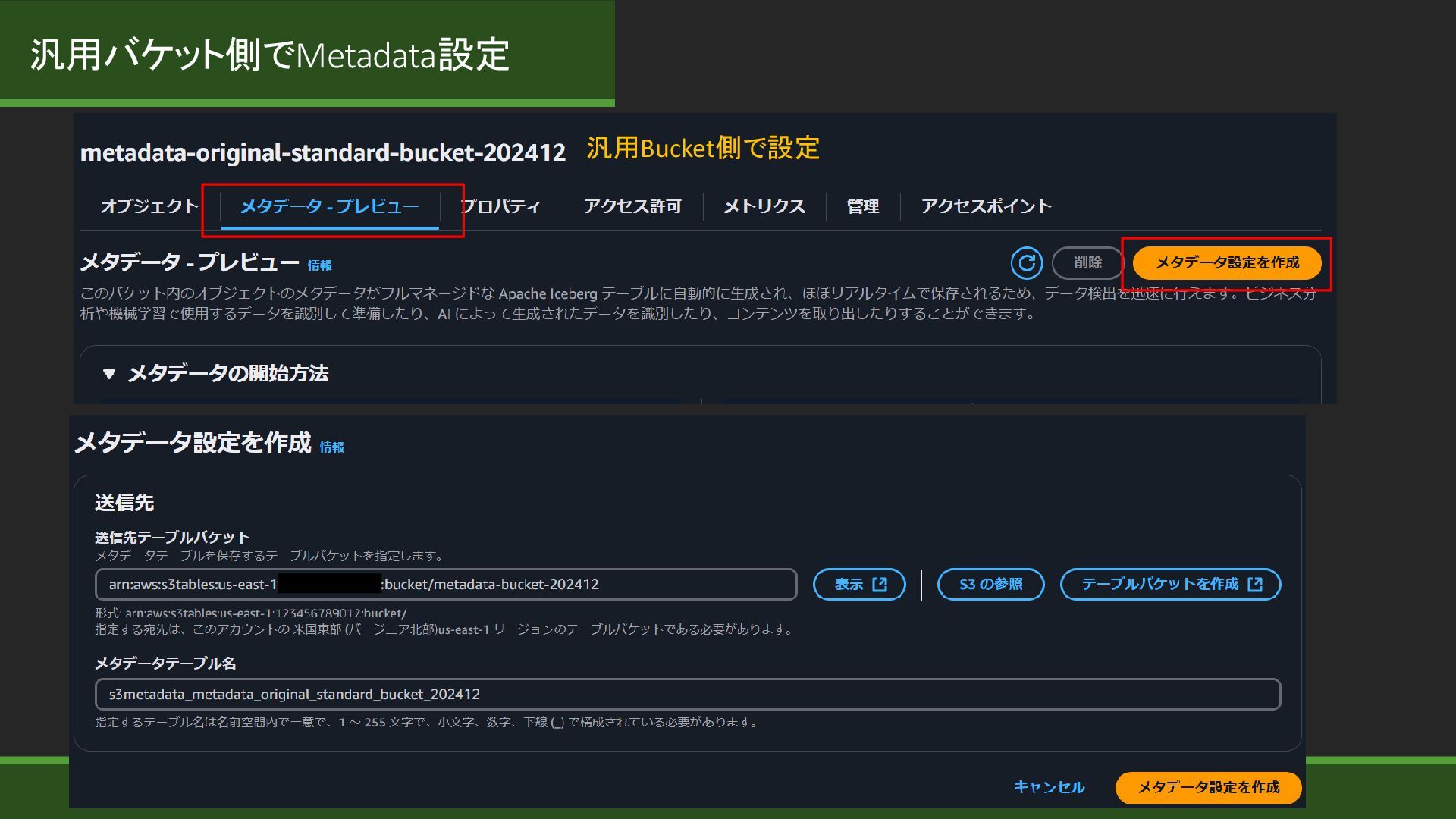Click 情報 link beside メタデータ設定を作成 heading
The image size is (1456, 819).
331,447
